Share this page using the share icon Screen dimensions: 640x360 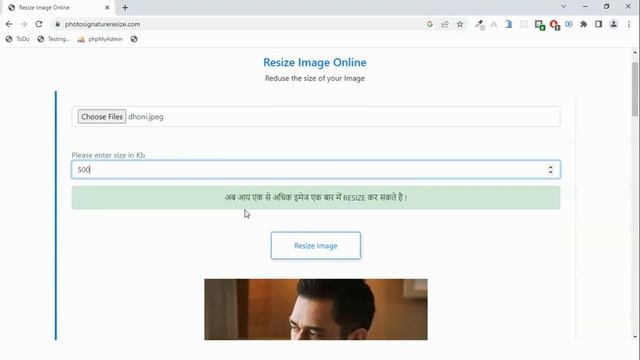[445, 24]
